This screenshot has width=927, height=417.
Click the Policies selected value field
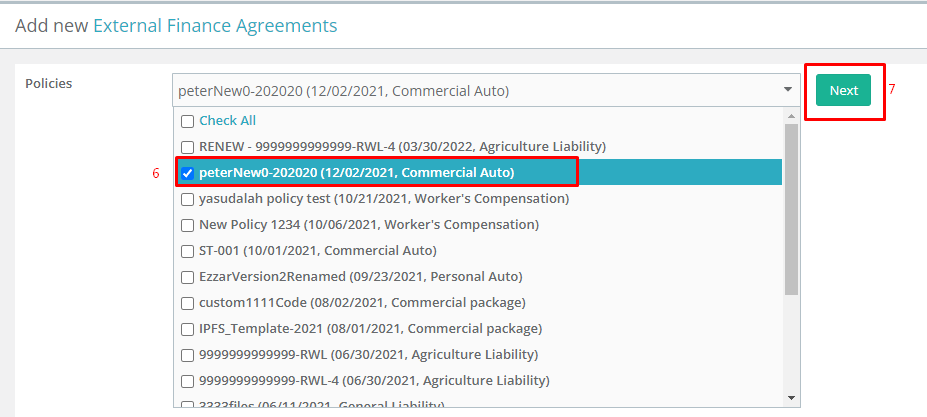pos(486,90)
